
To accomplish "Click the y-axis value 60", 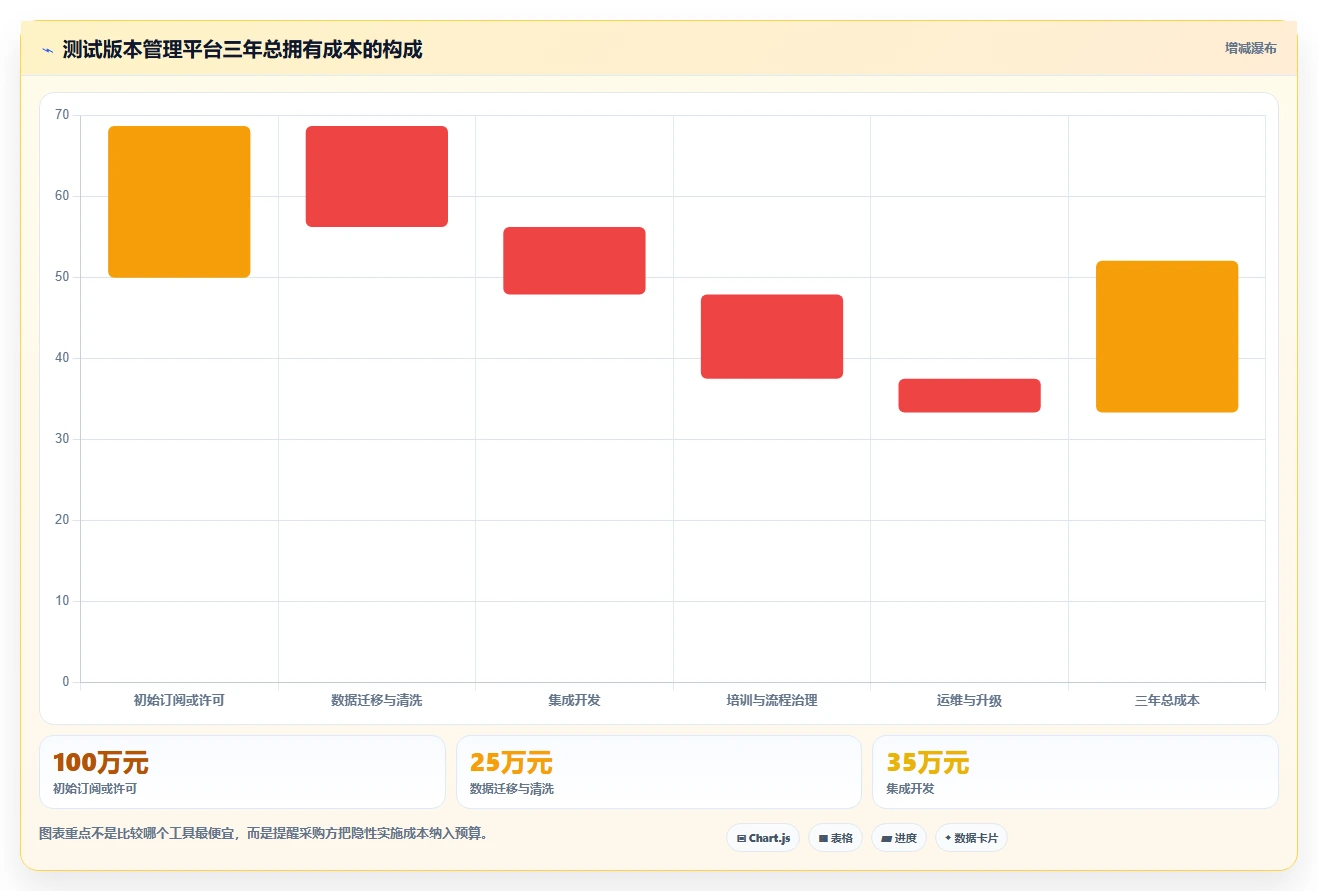I will pyautogui.click(x=62, y=196).
